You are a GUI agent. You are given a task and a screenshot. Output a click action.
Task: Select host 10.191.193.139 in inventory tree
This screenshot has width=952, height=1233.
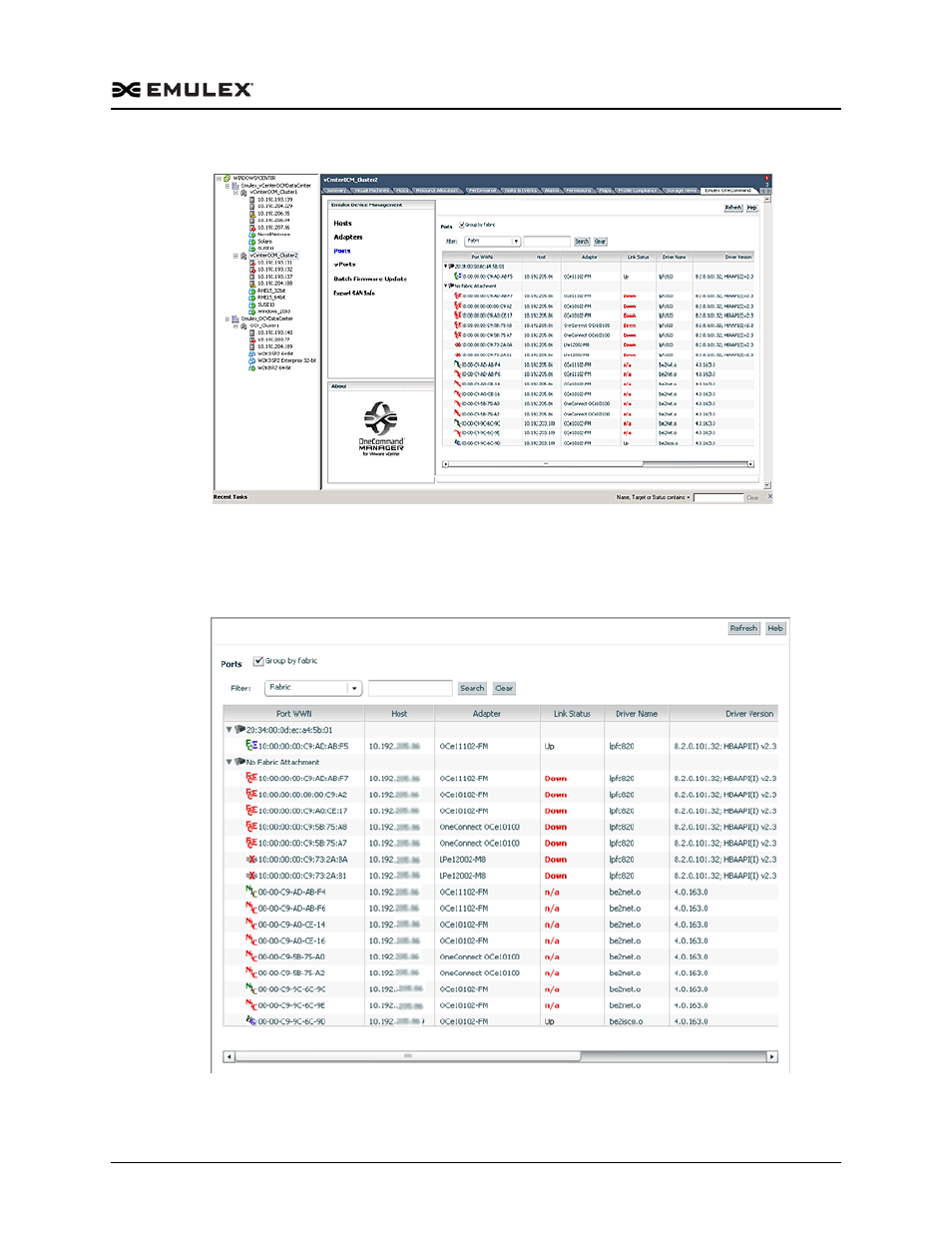[x=274, y=200]
